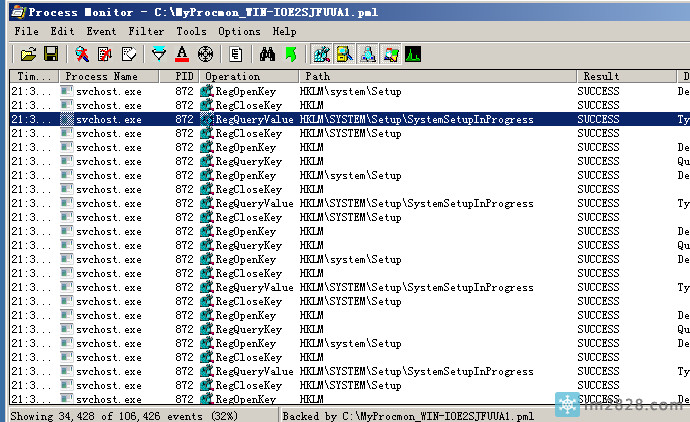Click the Open log file icon

[28, 54]
